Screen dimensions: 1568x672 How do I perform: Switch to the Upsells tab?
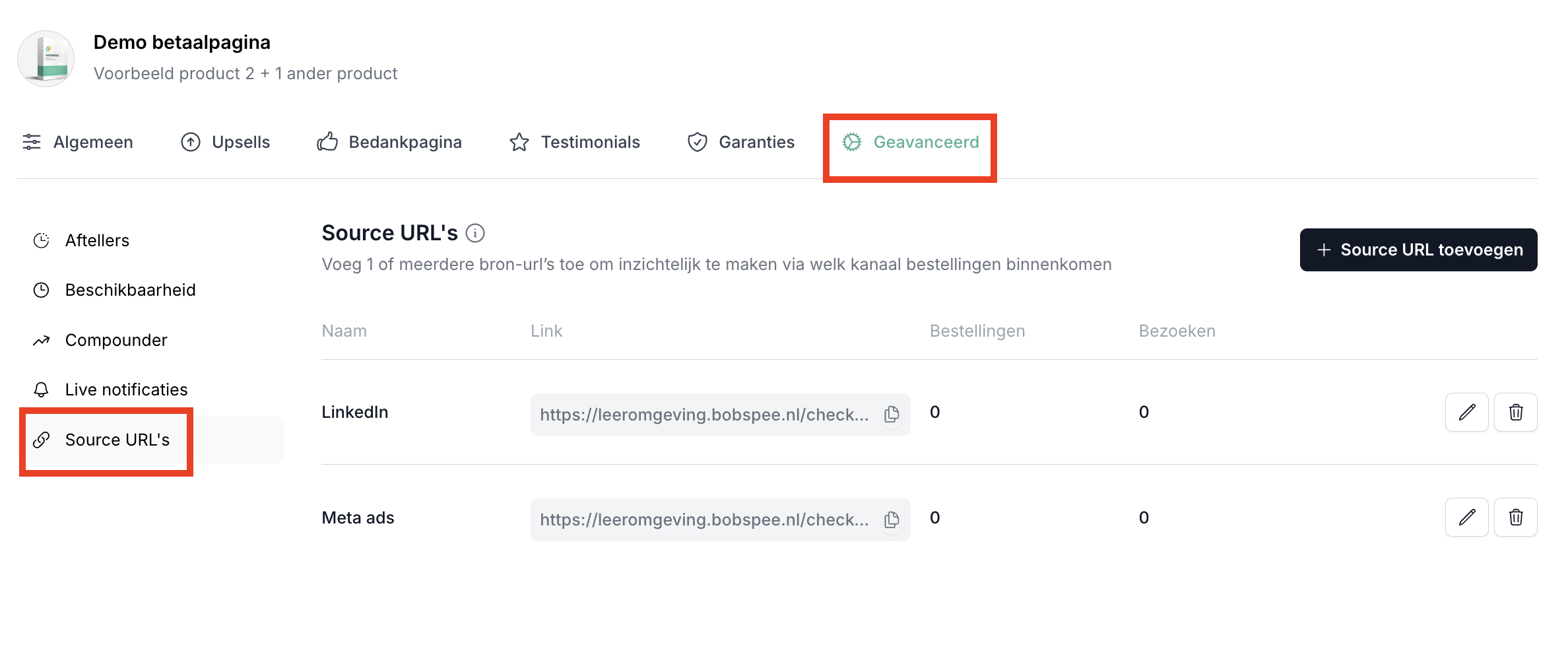226,142
